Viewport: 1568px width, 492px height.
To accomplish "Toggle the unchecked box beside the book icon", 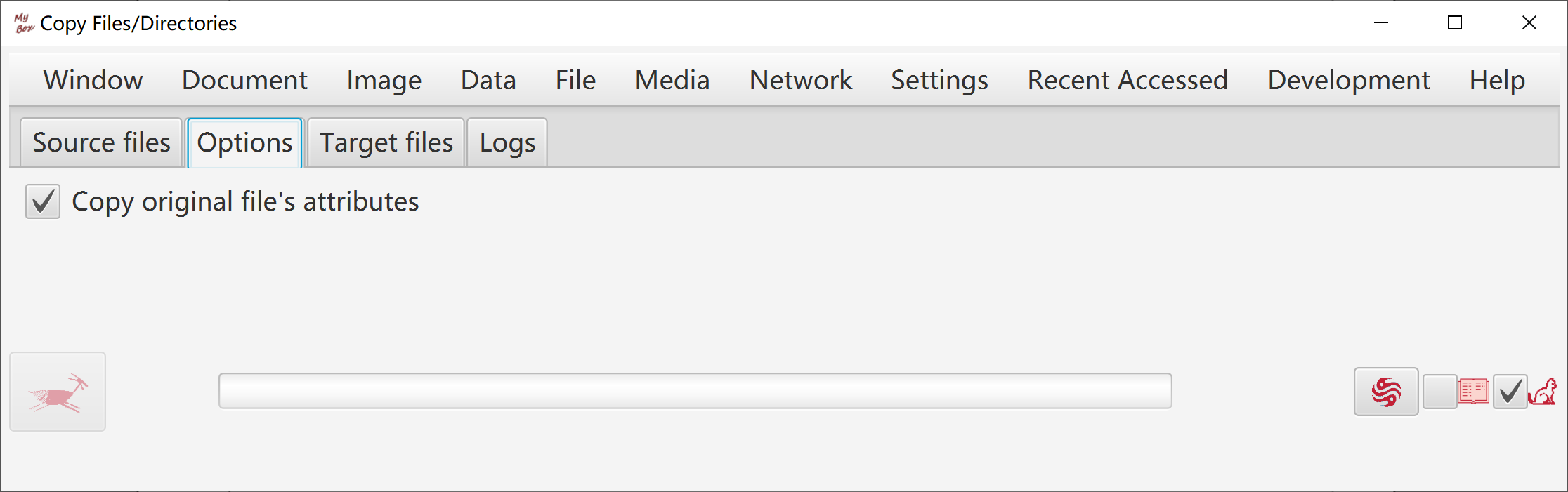I will 1439,392.
